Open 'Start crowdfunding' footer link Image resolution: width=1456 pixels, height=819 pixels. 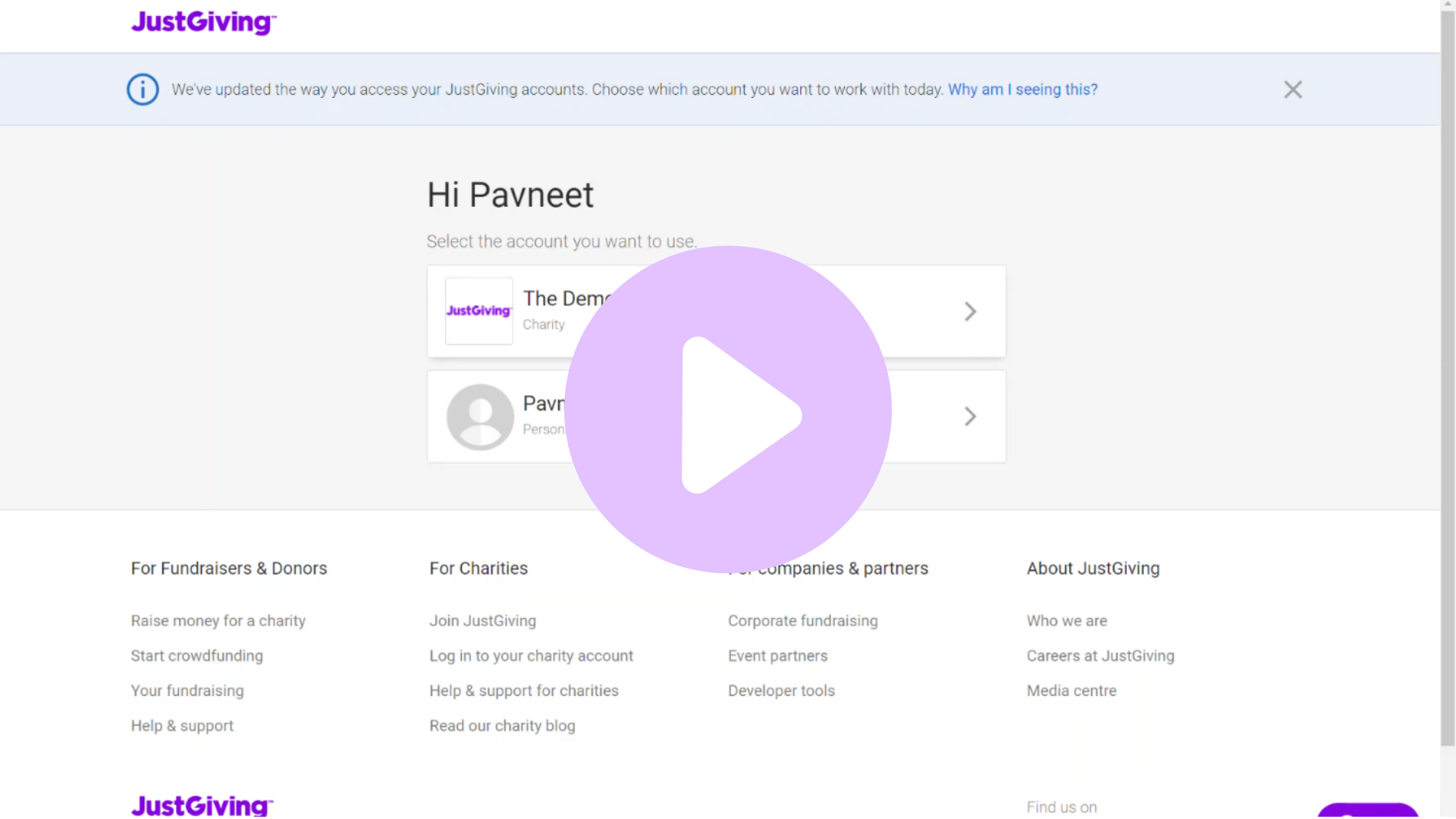[197, 655]
